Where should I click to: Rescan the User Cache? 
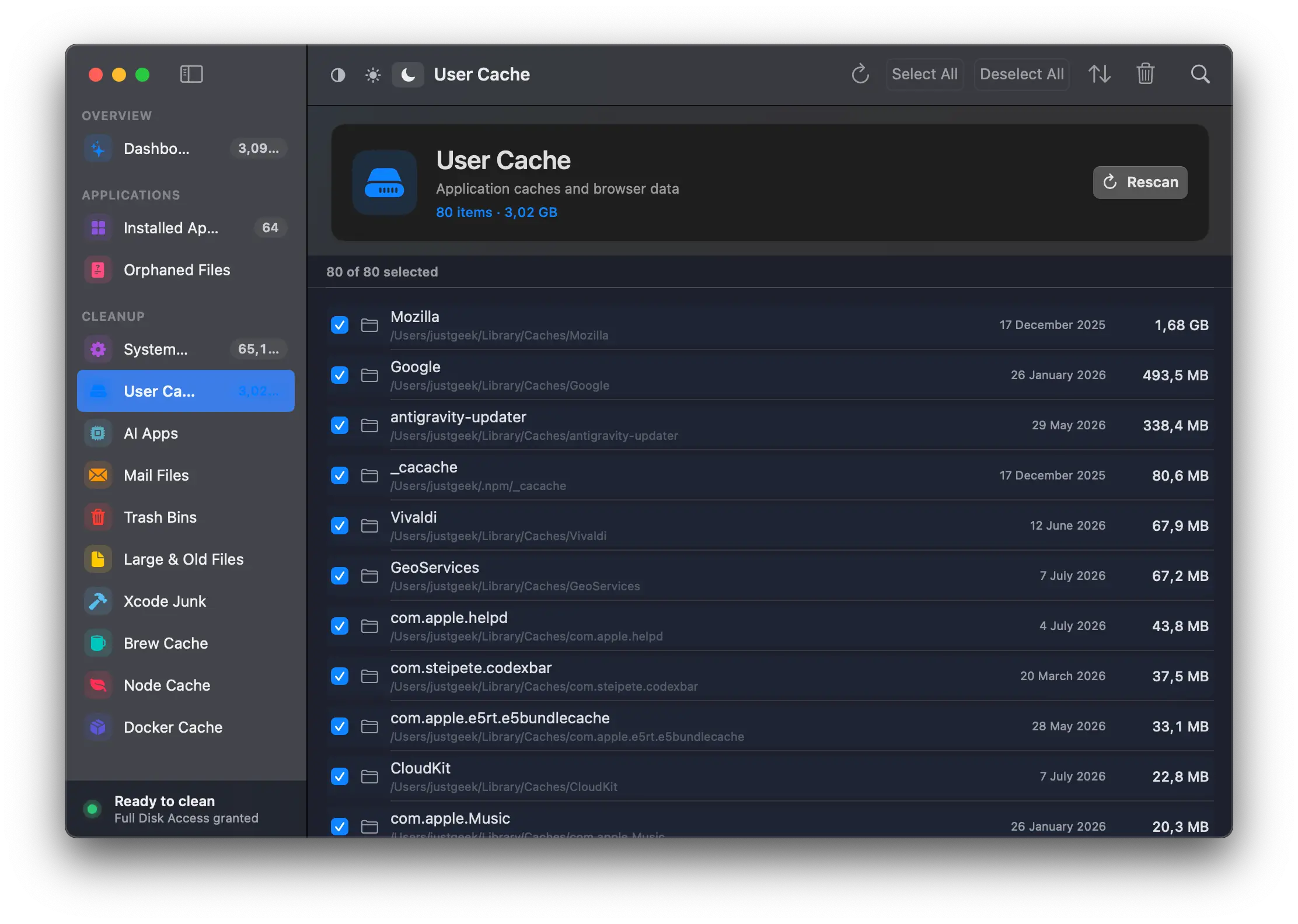[x=1140, y=182]
